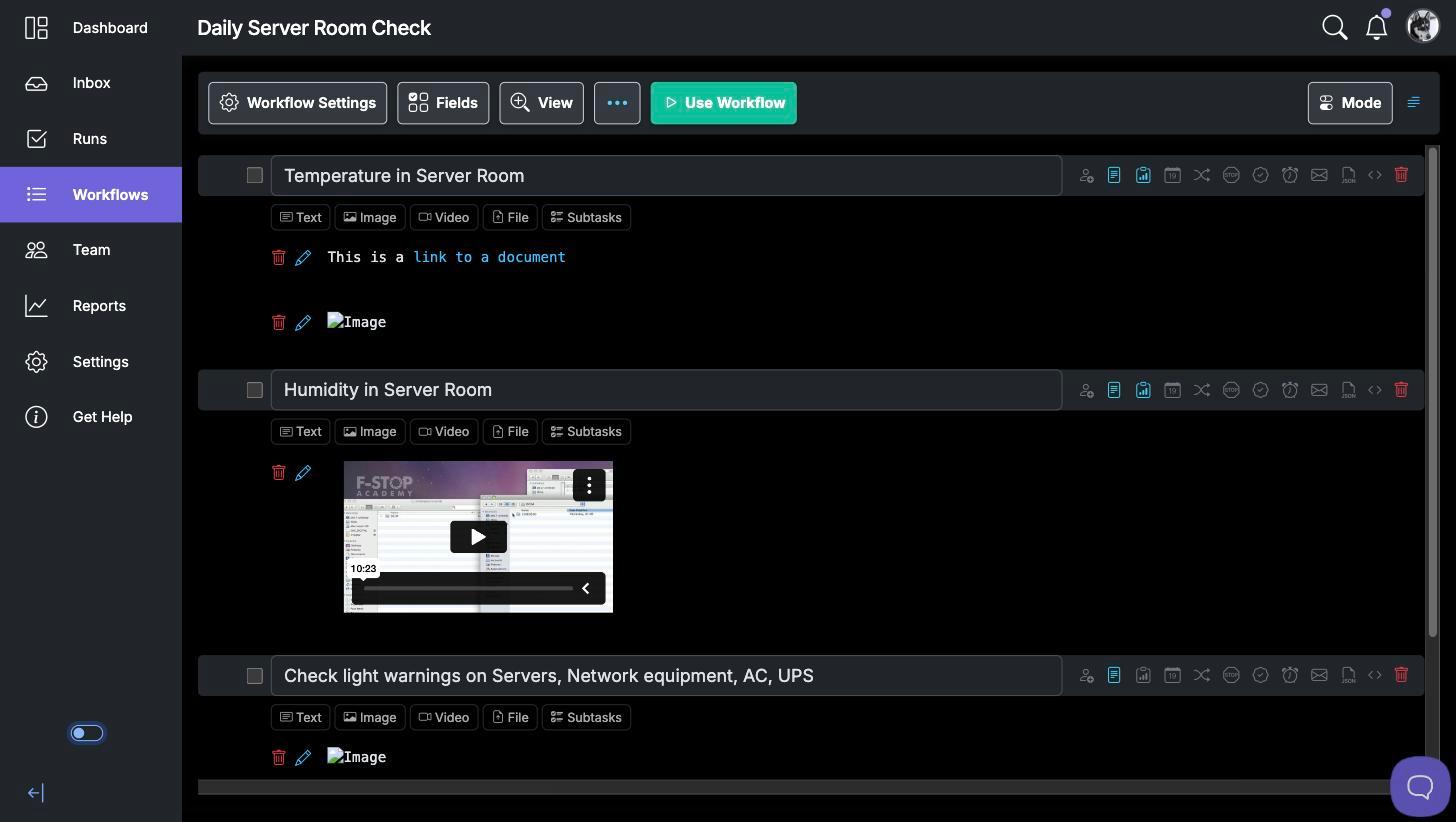Click the Use Workflow button
The width and height of the screenshot is (1456, 822).
tap(724, 103)
